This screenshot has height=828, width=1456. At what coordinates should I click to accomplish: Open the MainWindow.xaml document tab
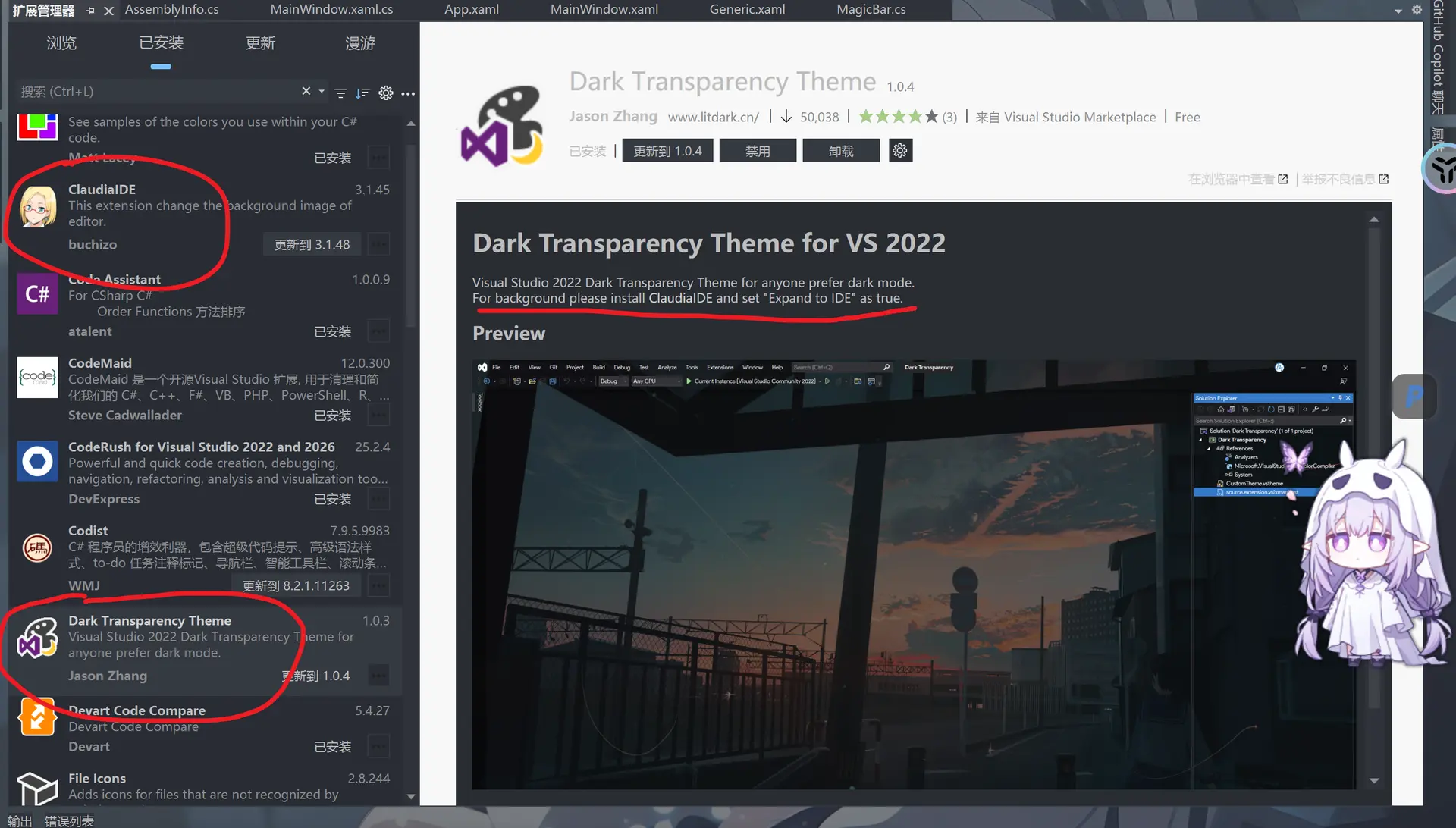click(x=604, y=10)
